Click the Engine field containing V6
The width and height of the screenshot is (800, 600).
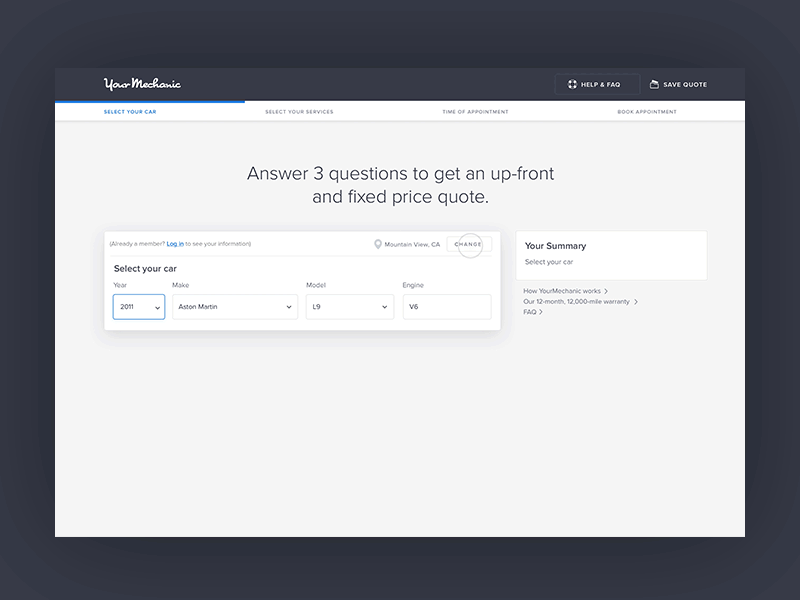[446, 307]
